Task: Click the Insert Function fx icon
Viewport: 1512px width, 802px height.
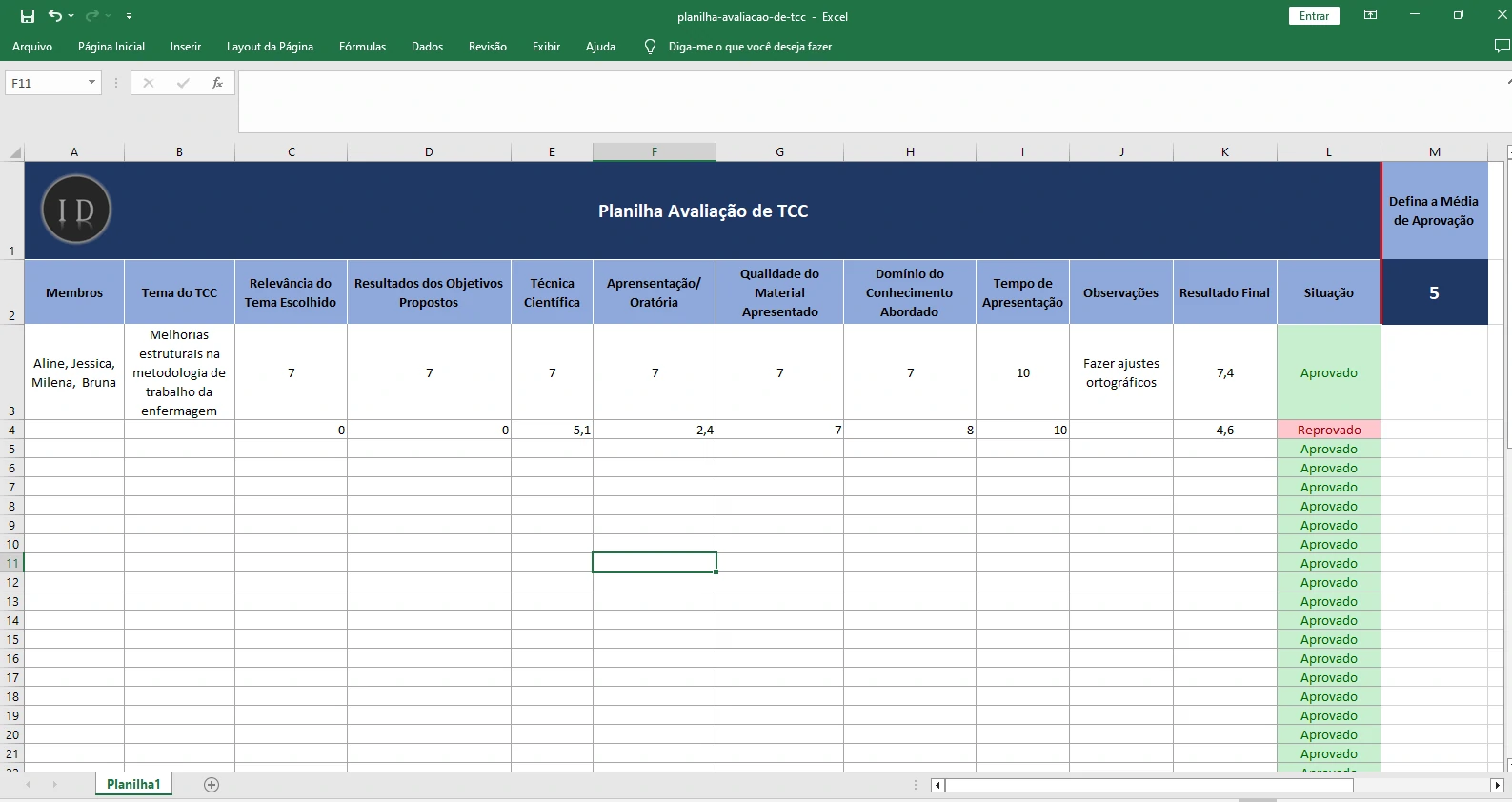Action: (x=217, y=83)
